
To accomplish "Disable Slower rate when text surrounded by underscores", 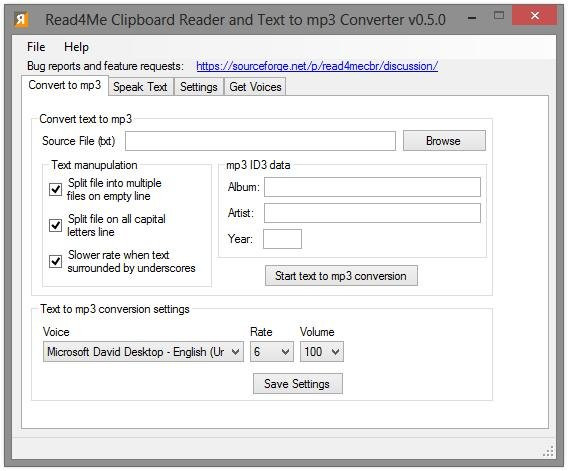I will pyautogui.click(x=56, y=261).
